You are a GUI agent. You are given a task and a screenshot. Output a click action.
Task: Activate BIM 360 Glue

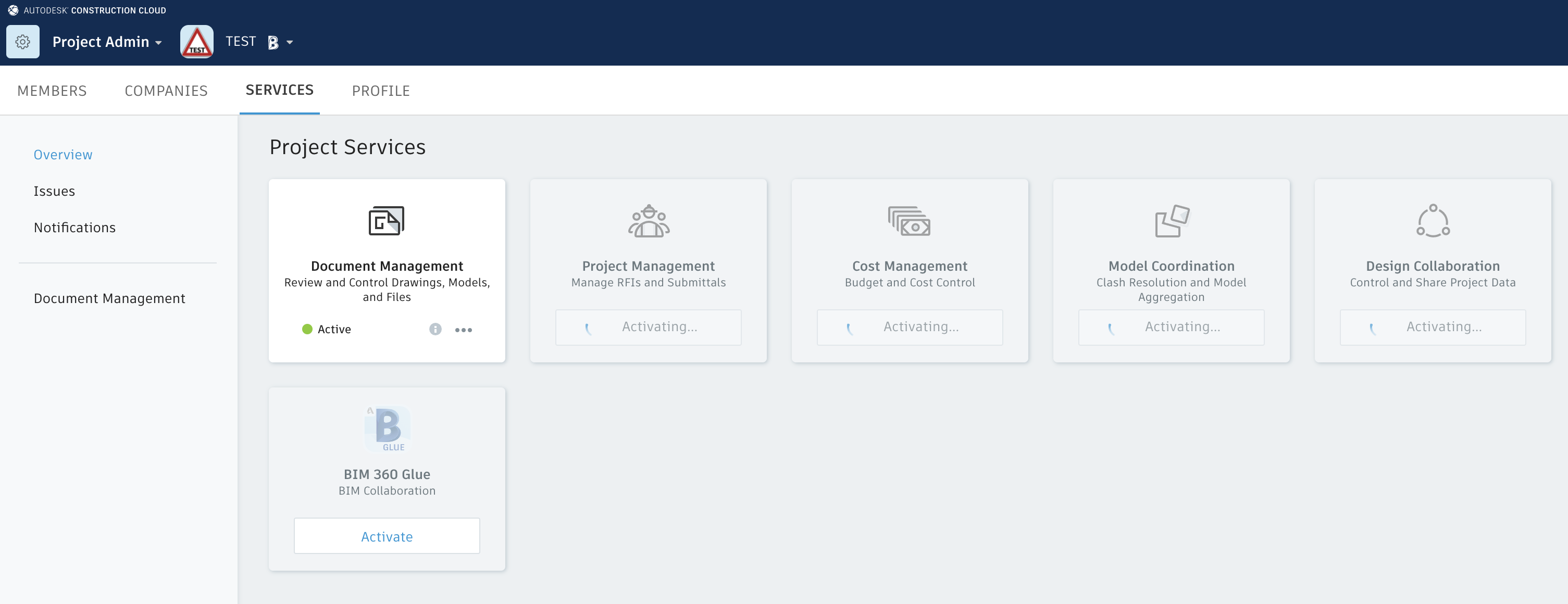click(x=387, y=536)
